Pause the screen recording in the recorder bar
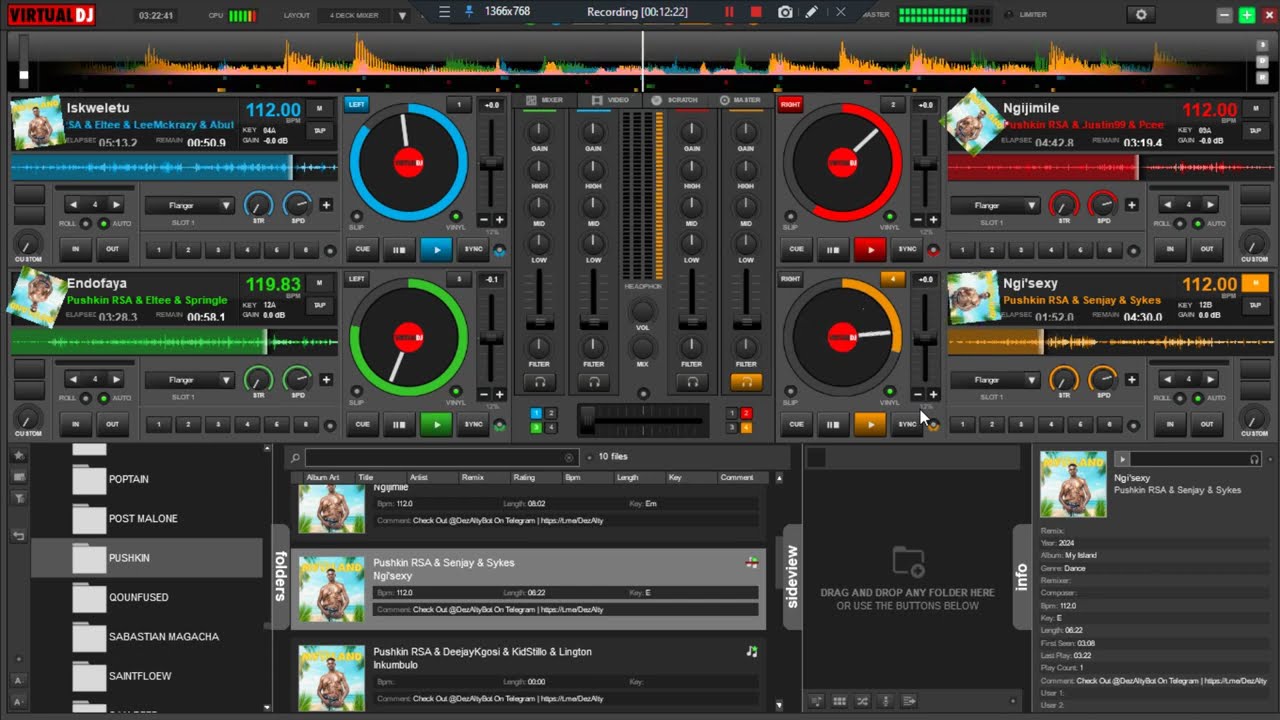This screenshot has width=1280, height=720. [x=729, y=12]
